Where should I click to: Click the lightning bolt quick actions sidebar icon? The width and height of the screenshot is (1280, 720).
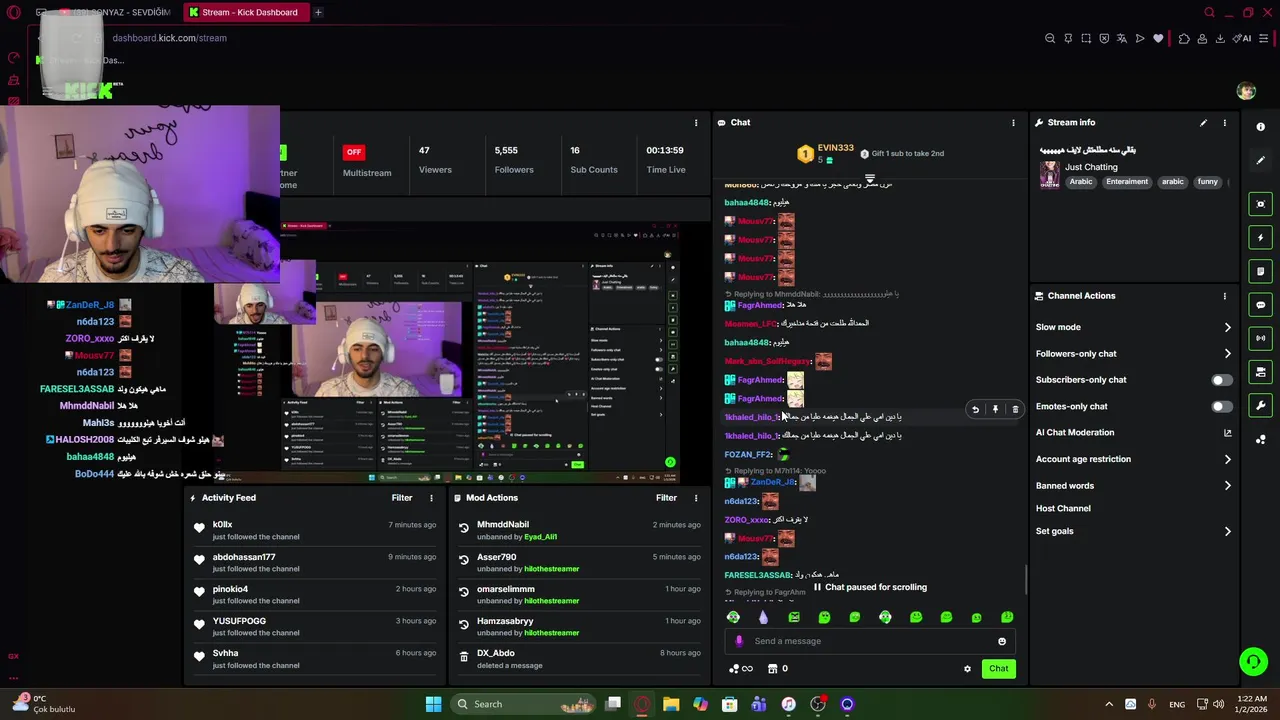pos(1260,238)
